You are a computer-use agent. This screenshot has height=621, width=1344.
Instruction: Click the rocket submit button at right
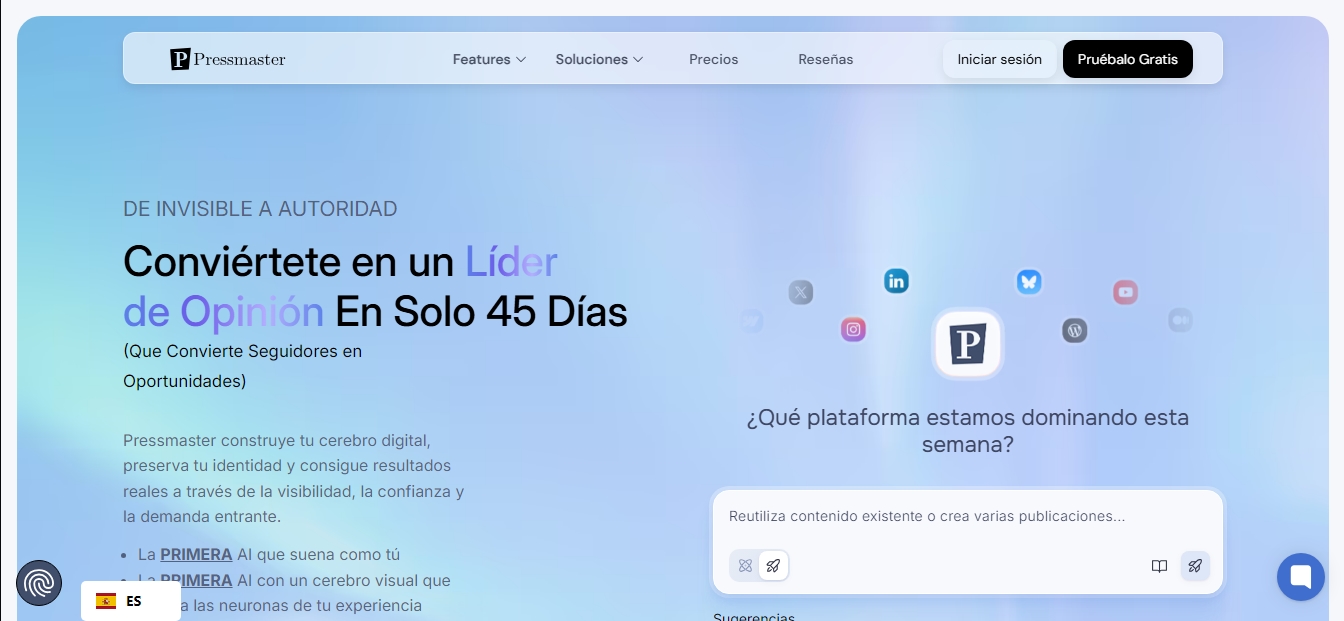1195,566
